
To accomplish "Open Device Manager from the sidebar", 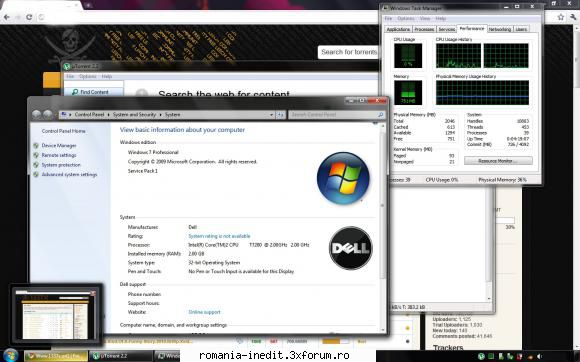I will (x=59, y=146).
